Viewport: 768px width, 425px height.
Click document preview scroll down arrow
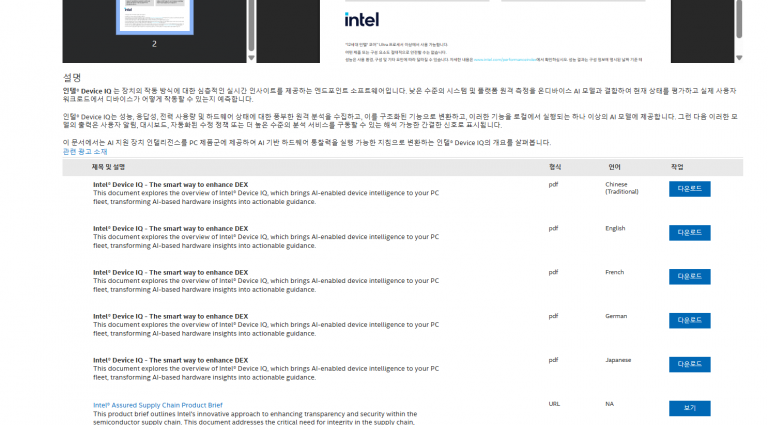coord(739,58)
